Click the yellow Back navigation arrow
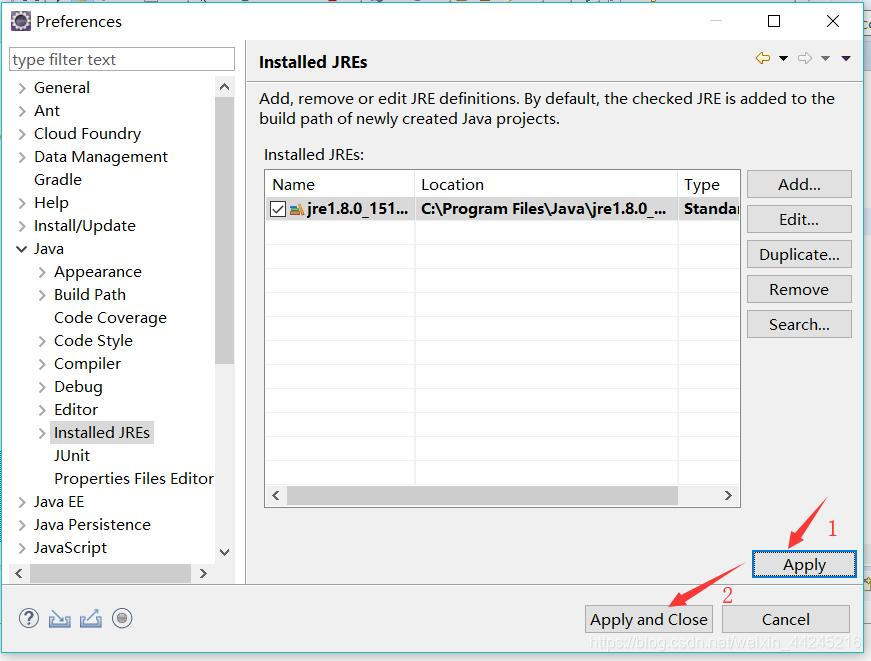 (763, 58)
